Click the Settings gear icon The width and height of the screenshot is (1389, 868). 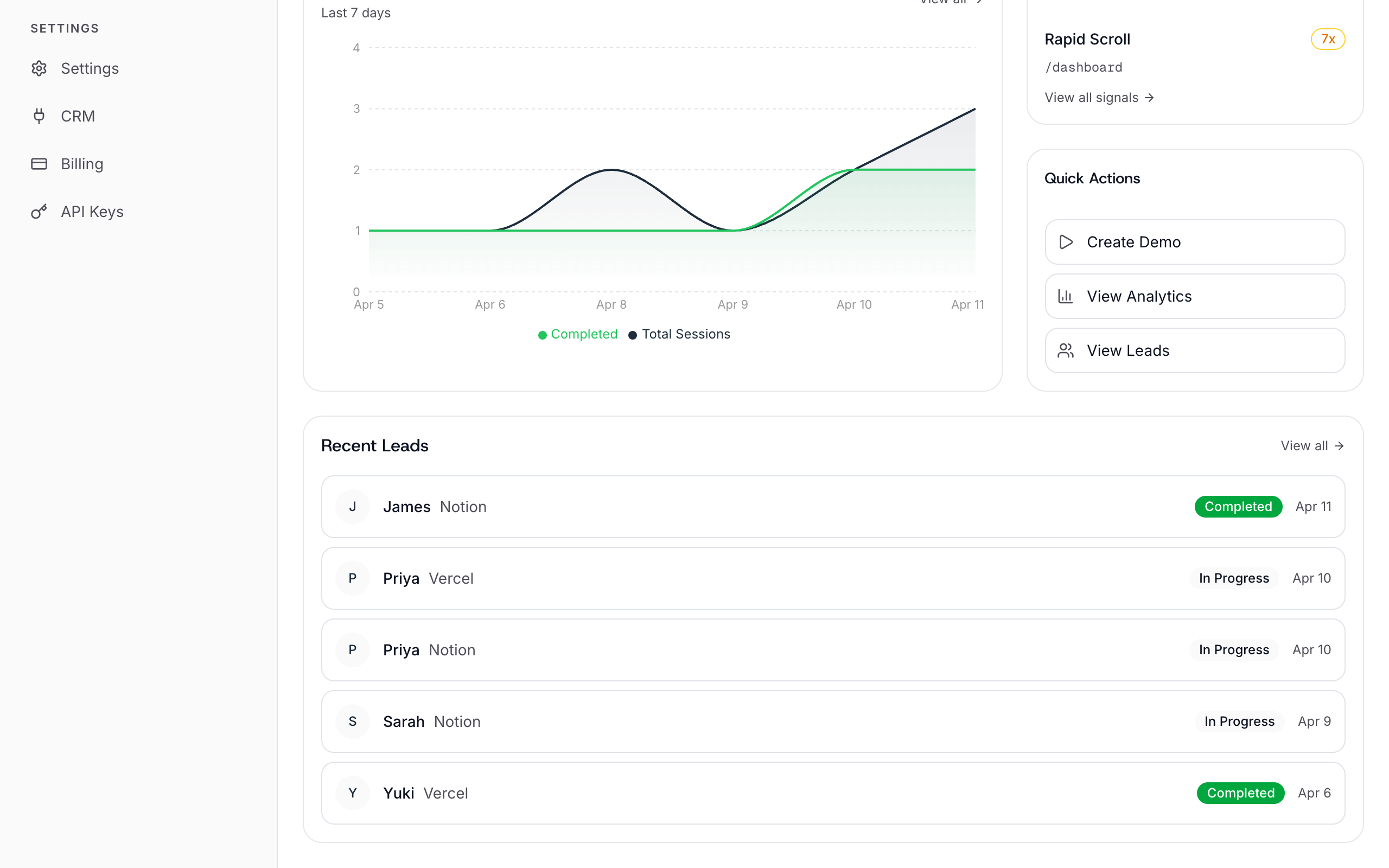[x=39, y=68]
